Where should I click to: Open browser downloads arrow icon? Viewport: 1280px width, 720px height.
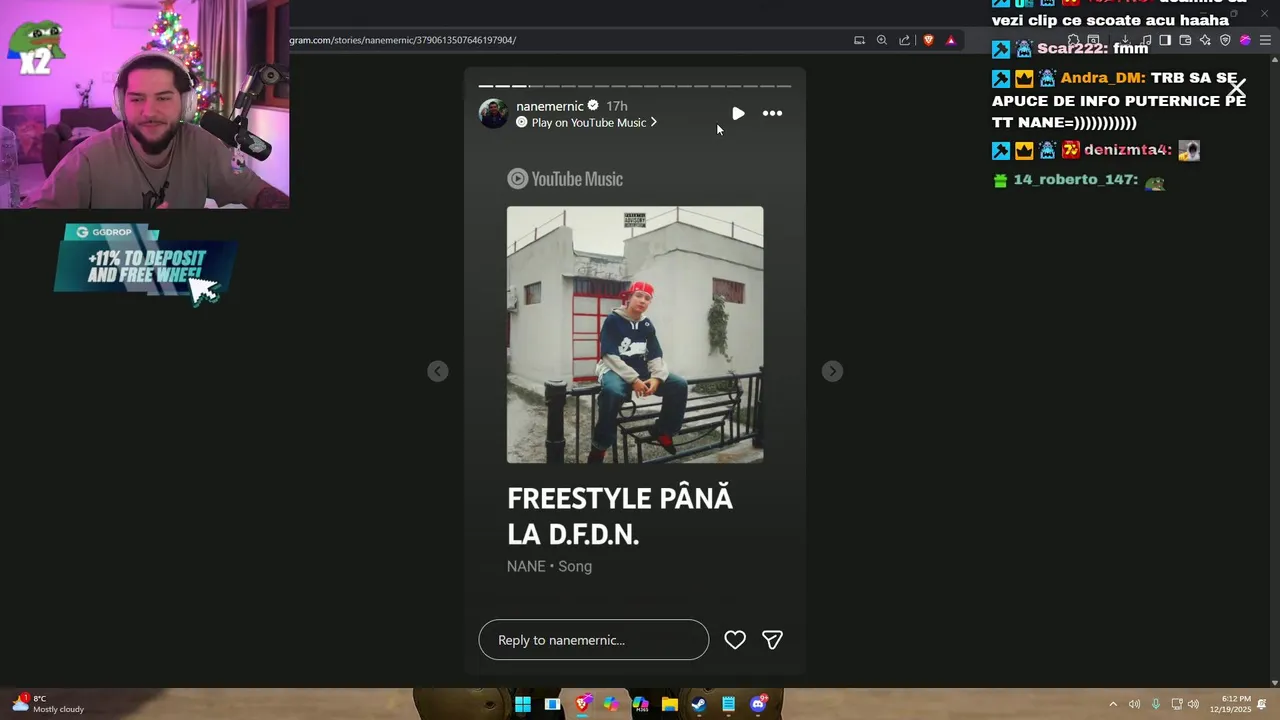coord(1125,40)
